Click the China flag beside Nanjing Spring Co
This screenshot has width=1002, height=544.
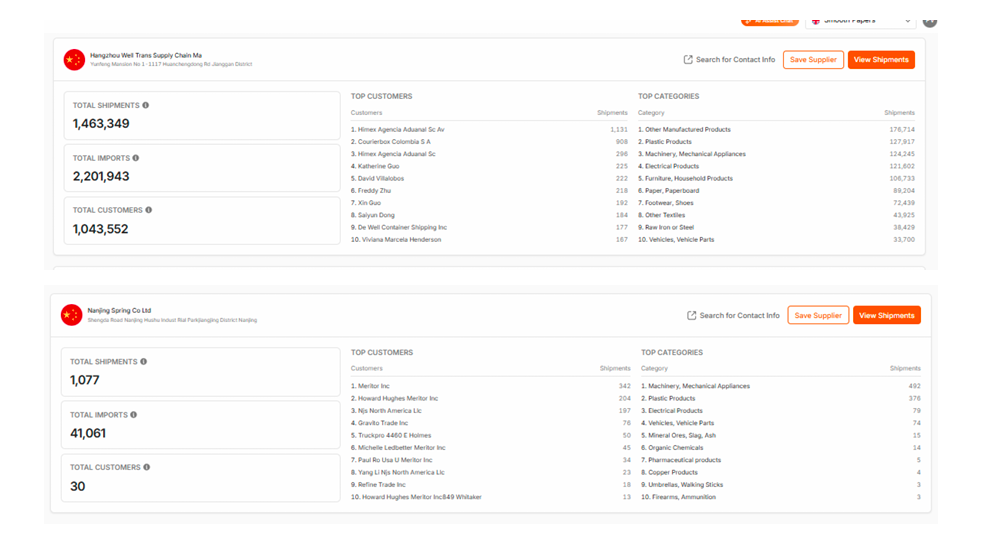point(72,315)
